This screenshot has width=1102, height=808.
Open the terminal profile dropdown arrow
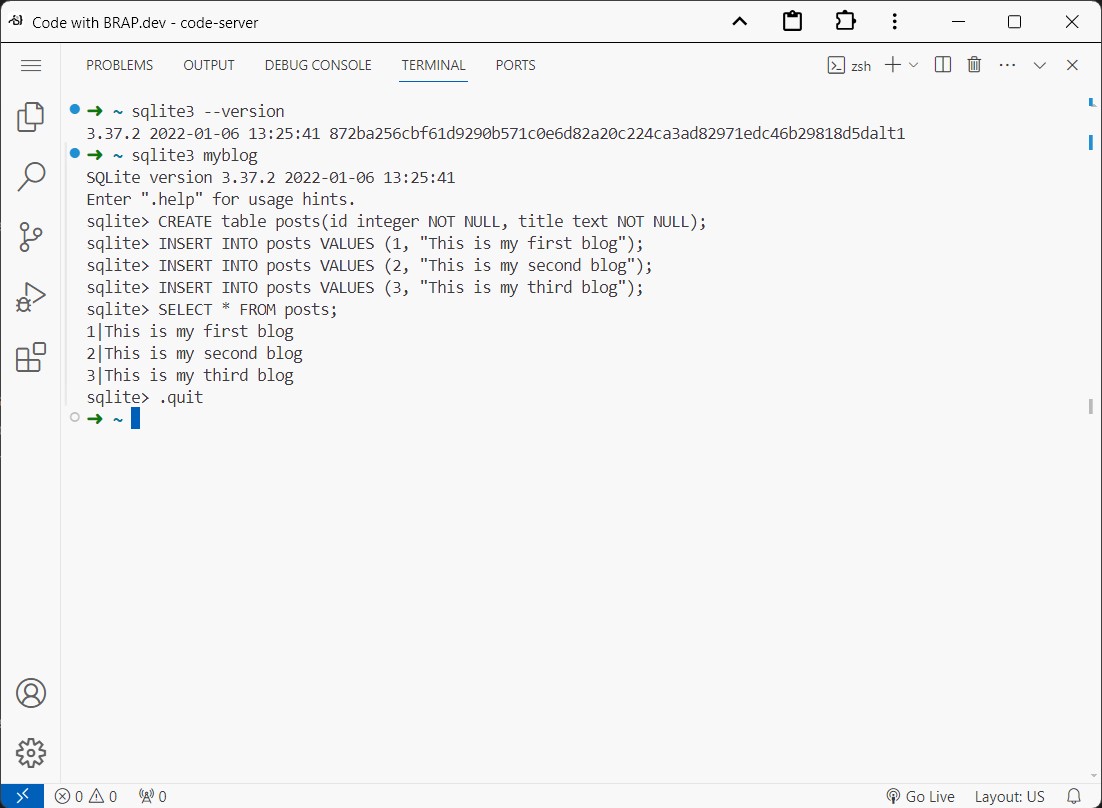(913, 64)
